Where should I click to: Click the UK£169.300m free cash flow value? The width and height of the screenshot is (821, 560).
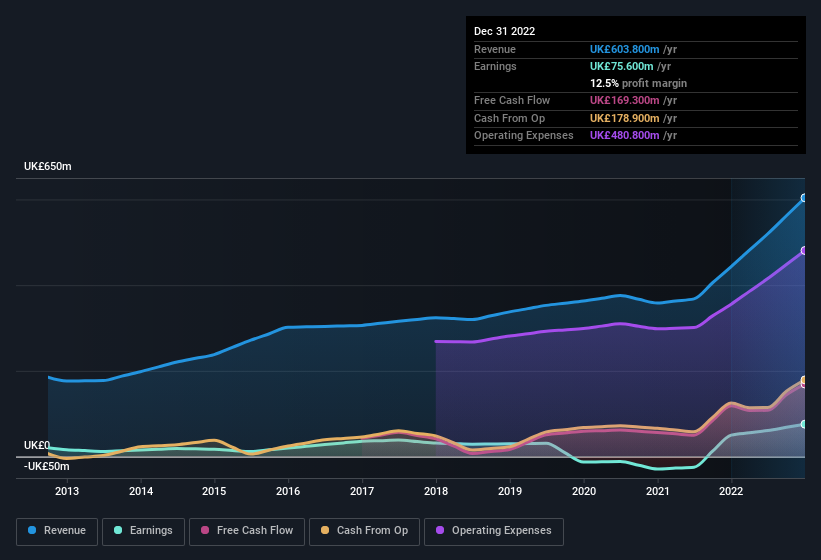[625, 100]
